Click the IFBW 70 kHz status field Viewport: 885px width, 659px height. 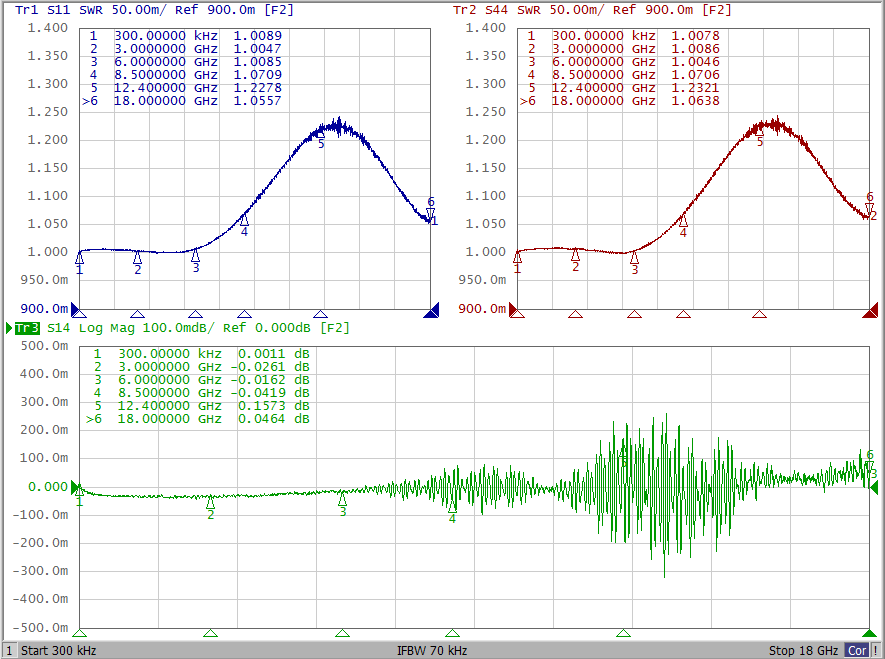click(432, 650)
